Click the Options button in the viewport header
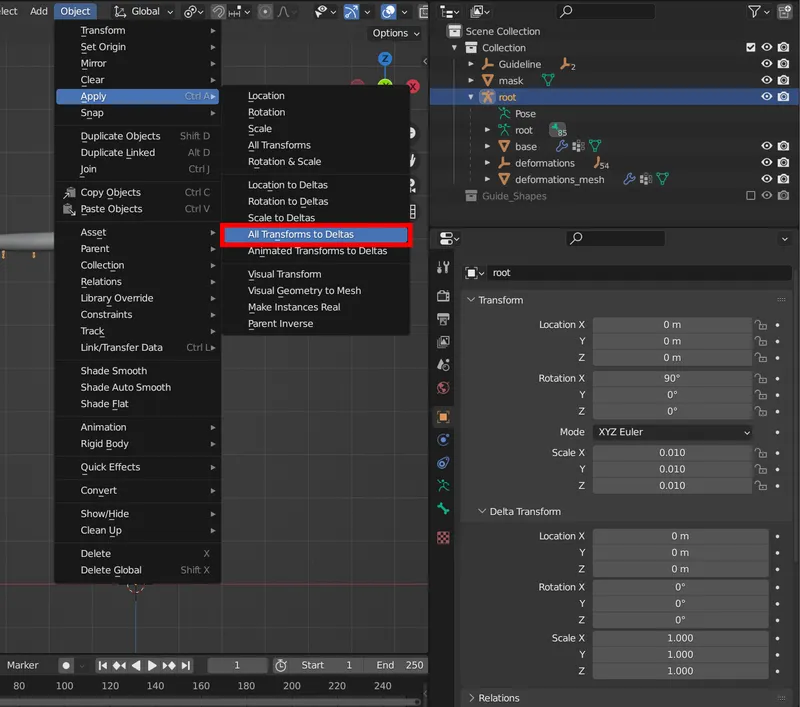Image resolution: width=800 pixels, height=707 pixels. pos(394,33)
